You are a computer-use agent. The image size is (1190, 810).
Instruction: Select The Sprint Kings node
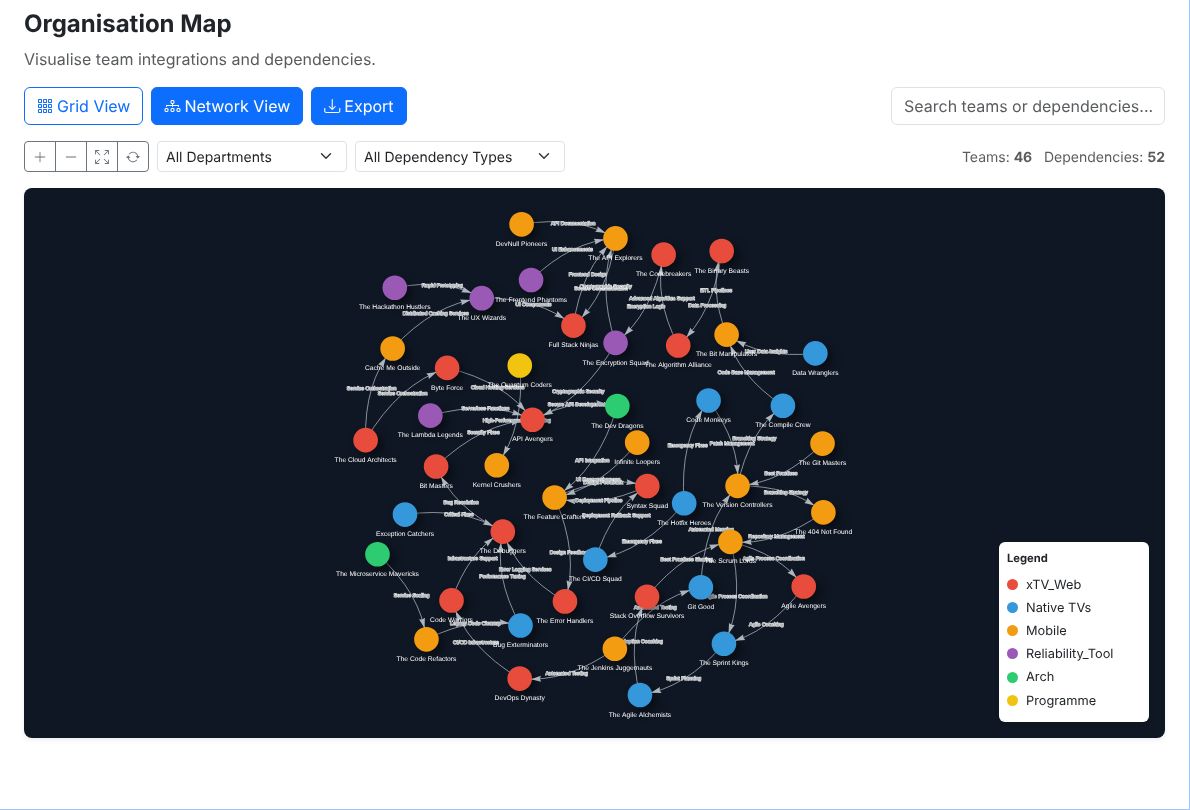tap(724, 644)
